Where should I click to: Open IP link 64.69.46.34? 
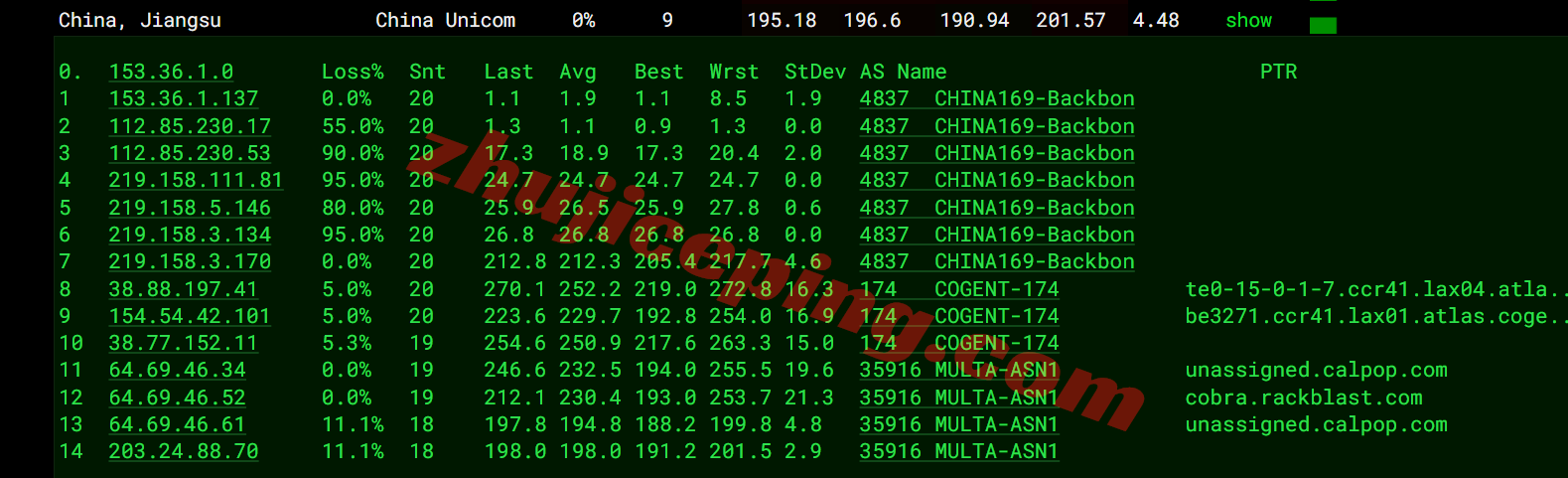178,370
